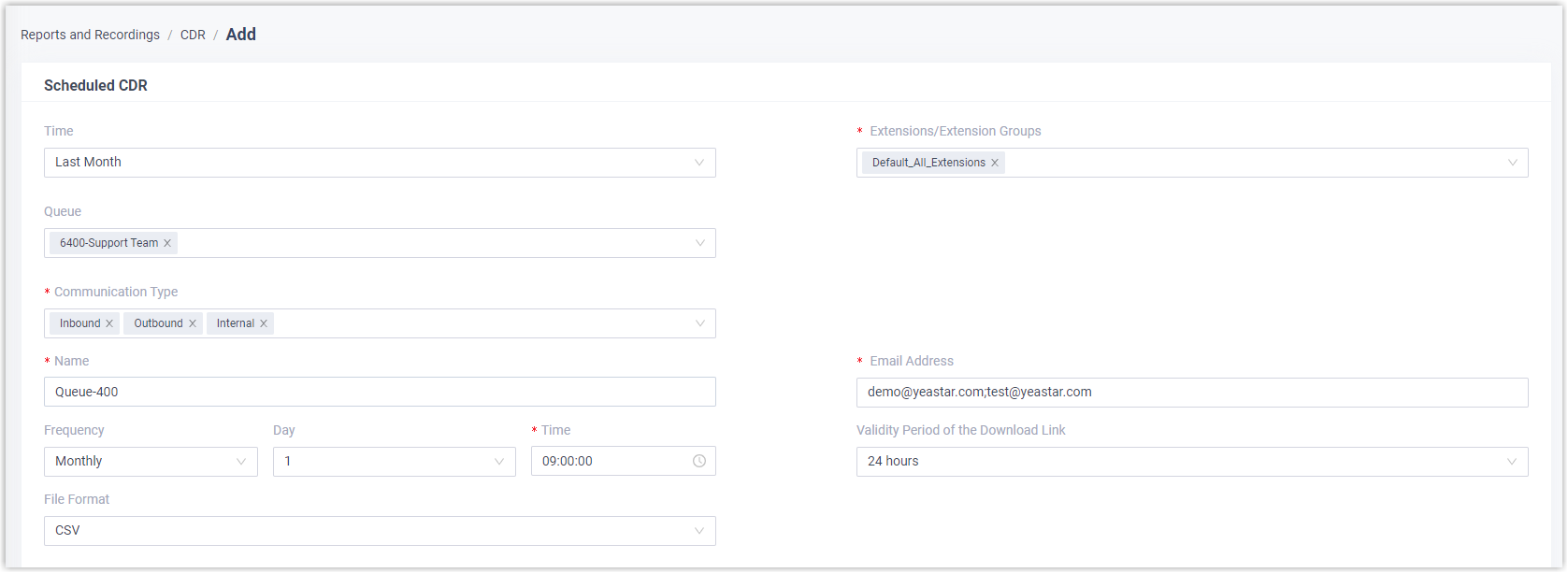
Task: Click the 09:00:00 time input
Action: point(612,462)
